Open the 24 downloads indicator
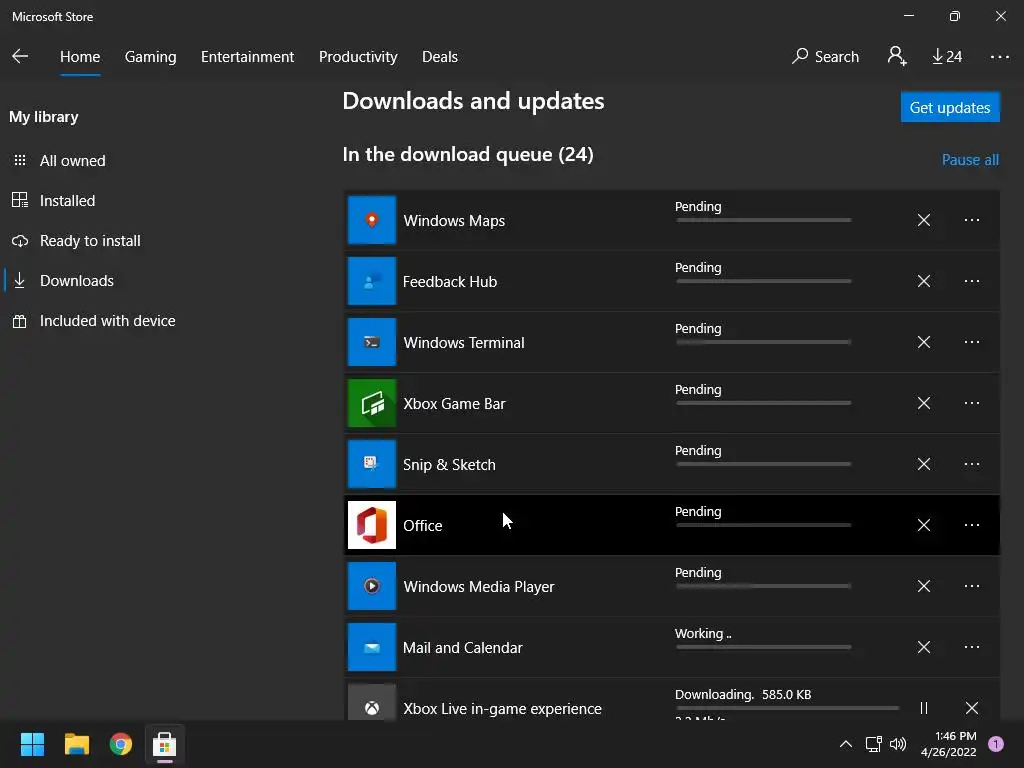 coord(947,57)
